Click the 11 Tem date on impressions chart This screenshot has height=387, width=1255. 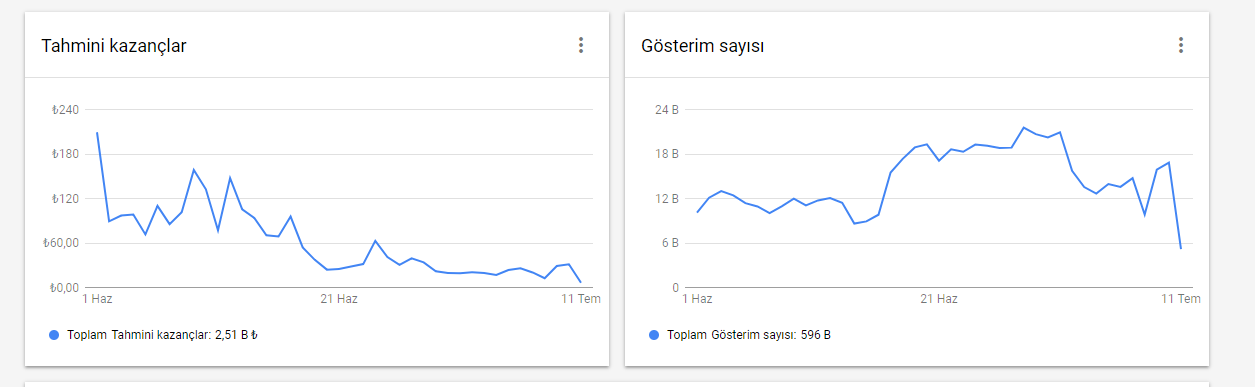[1181, 299]
